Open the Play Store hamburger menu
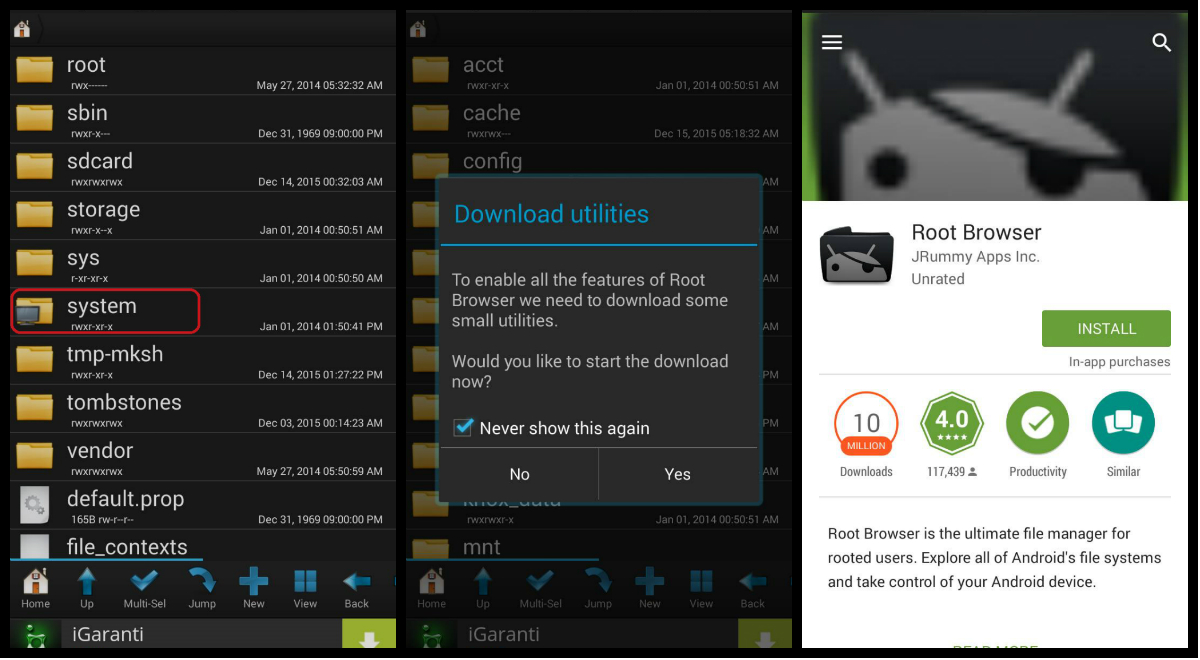Screen dimensions: 1200x660 click(x=832, y=42)
